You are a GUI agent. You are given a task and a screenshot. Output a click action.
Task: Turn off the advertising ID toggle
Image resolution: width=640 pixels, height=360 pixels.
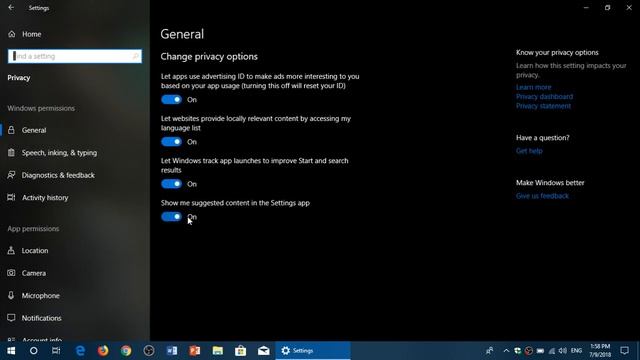click(x=171, y=100)
